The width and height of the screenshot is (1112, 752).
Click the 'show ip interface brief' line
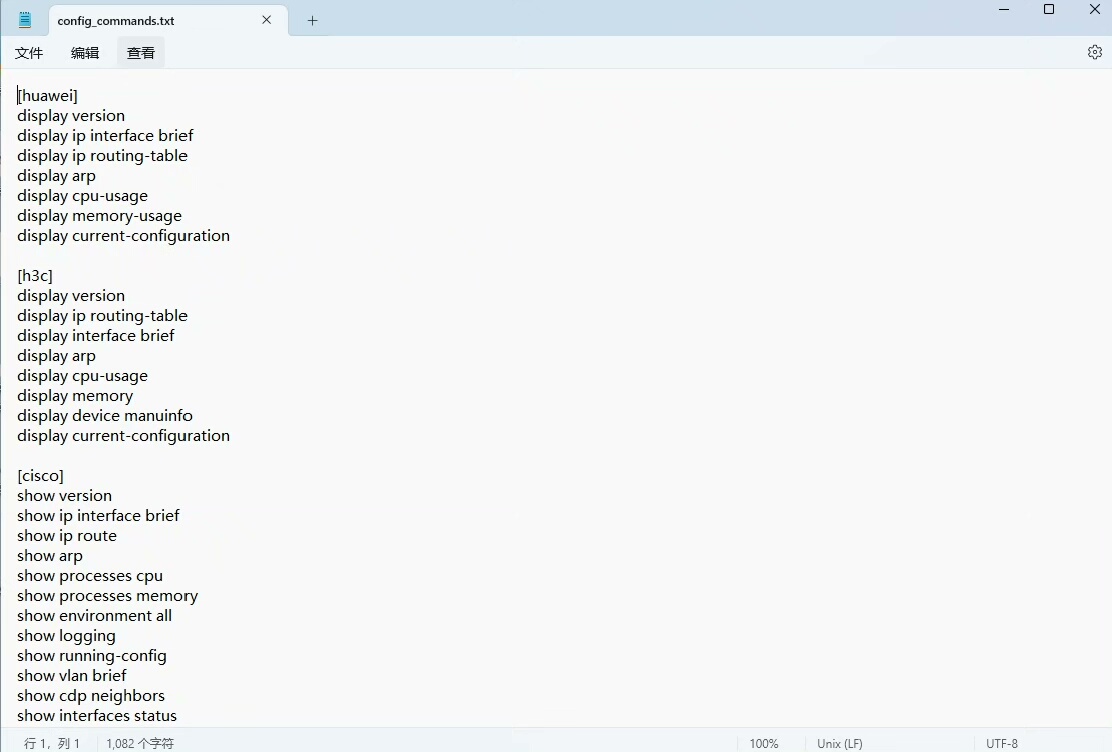(99, 516)
